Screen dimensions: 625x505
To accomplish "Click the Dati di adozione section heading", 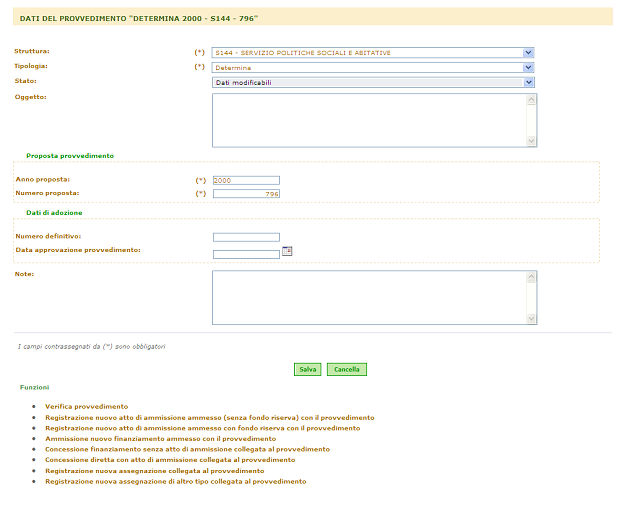I will pyautogui.click(x=54, y=213).
